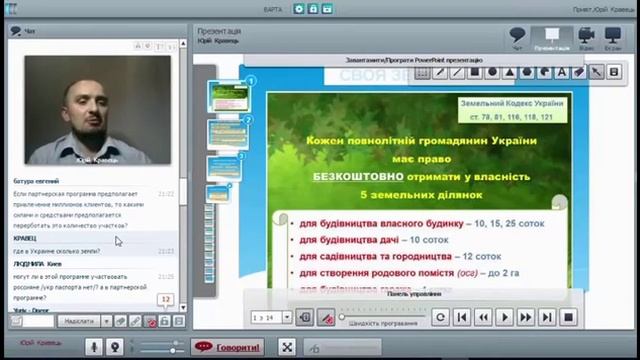This screenshot has width=640, height=360.
Task: Open slide 3 thumbnail
Action: pyautogui.click(x=224, y=169)
